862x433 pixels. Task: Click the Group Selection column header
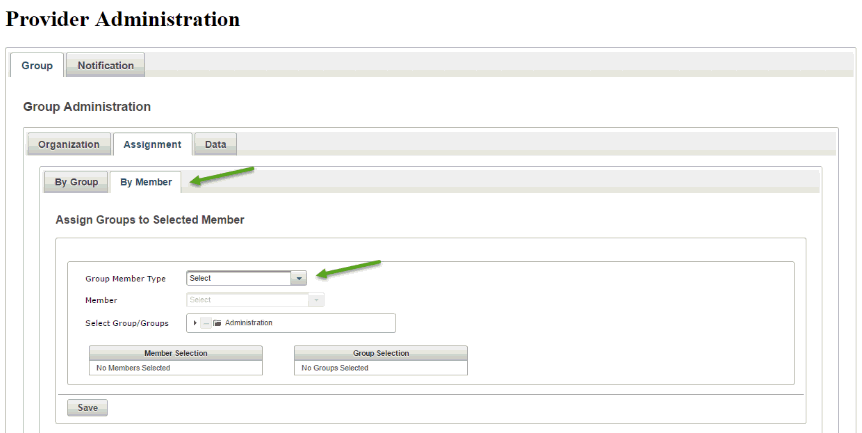click(381, 353)
